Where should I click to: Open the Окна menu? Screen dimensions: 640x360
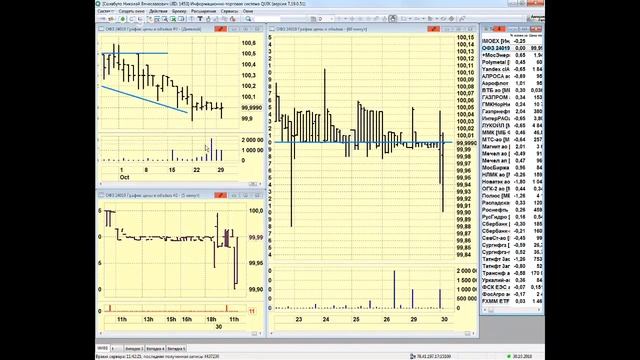click(248, 11)
